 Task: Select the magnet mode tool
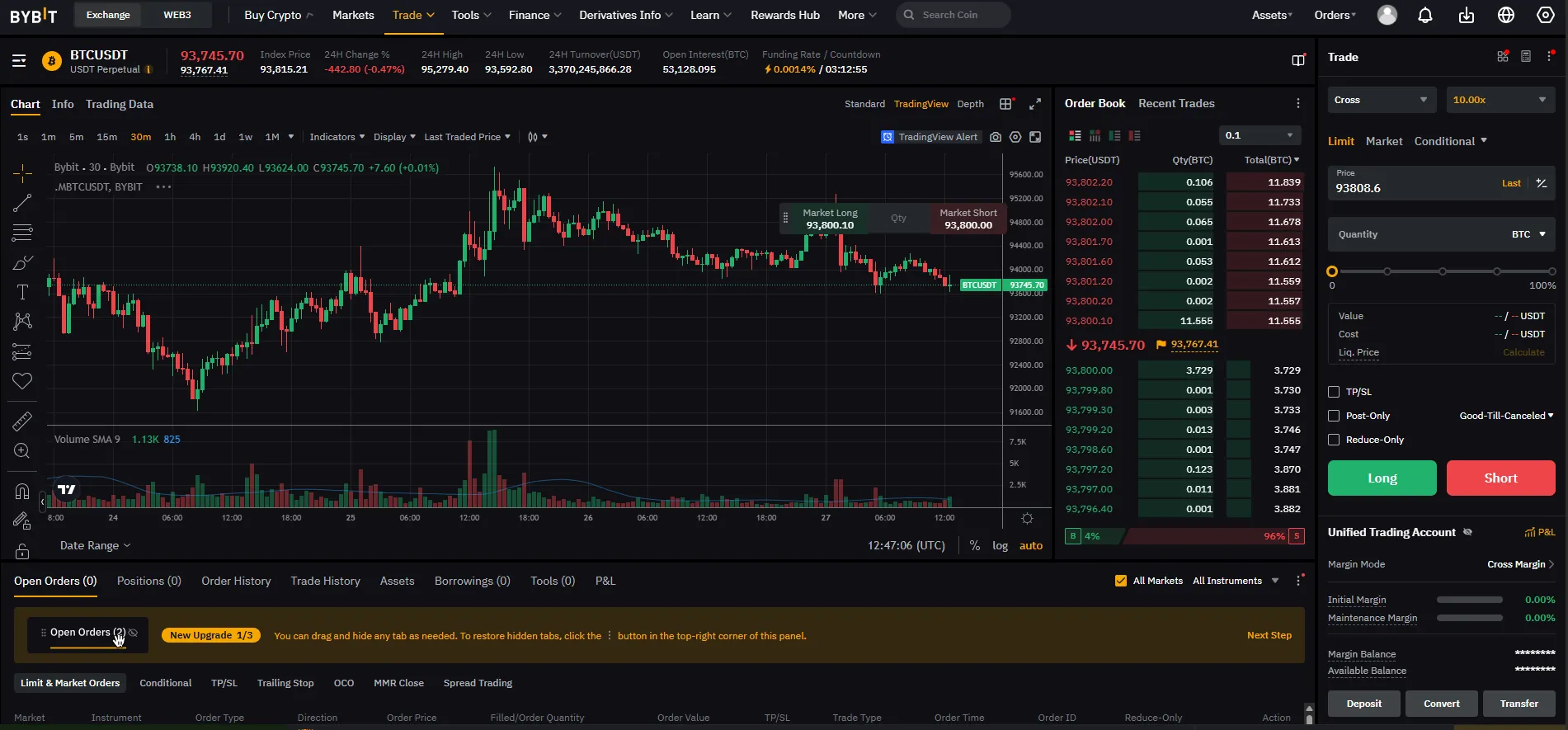(22, 492)
